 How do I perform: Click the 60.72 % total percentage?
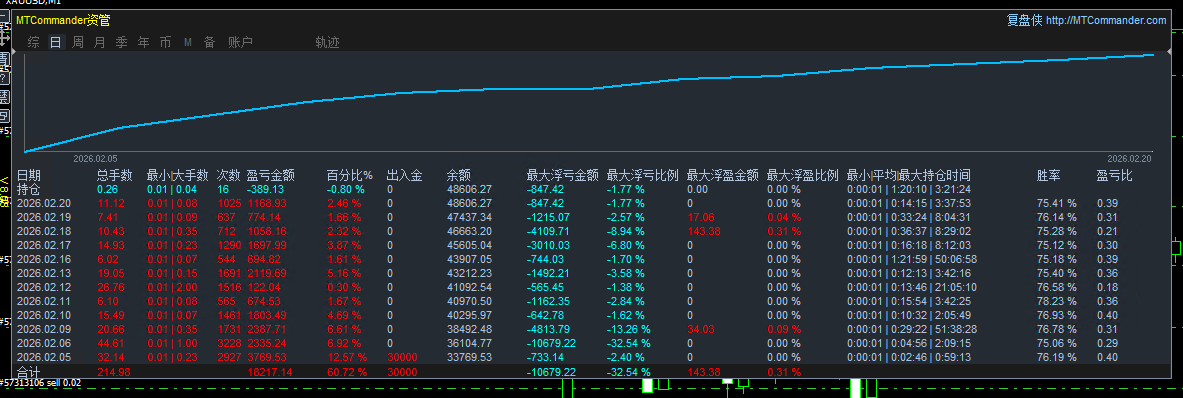(347, 372)
